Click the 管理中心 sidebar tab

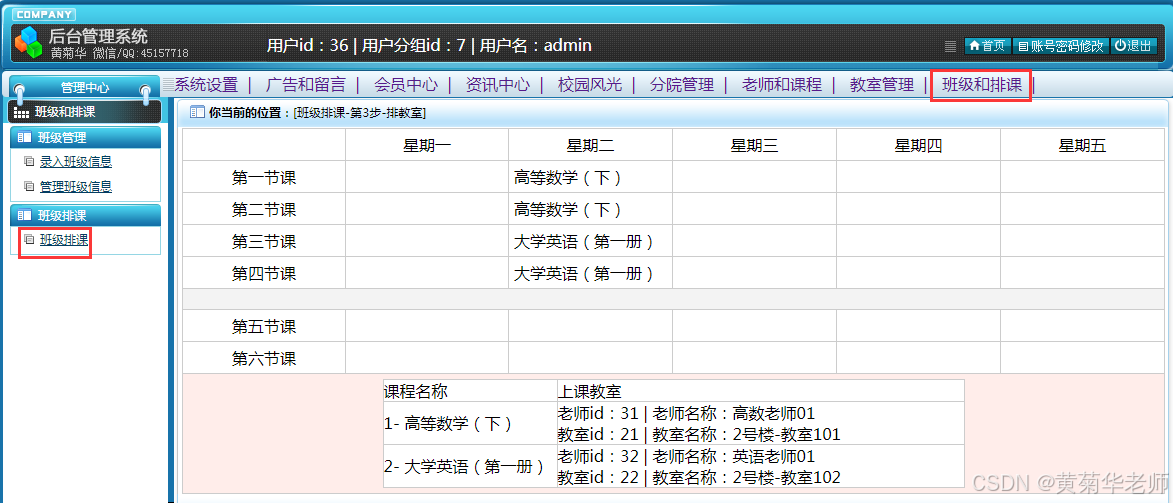[x=85, y=88]
